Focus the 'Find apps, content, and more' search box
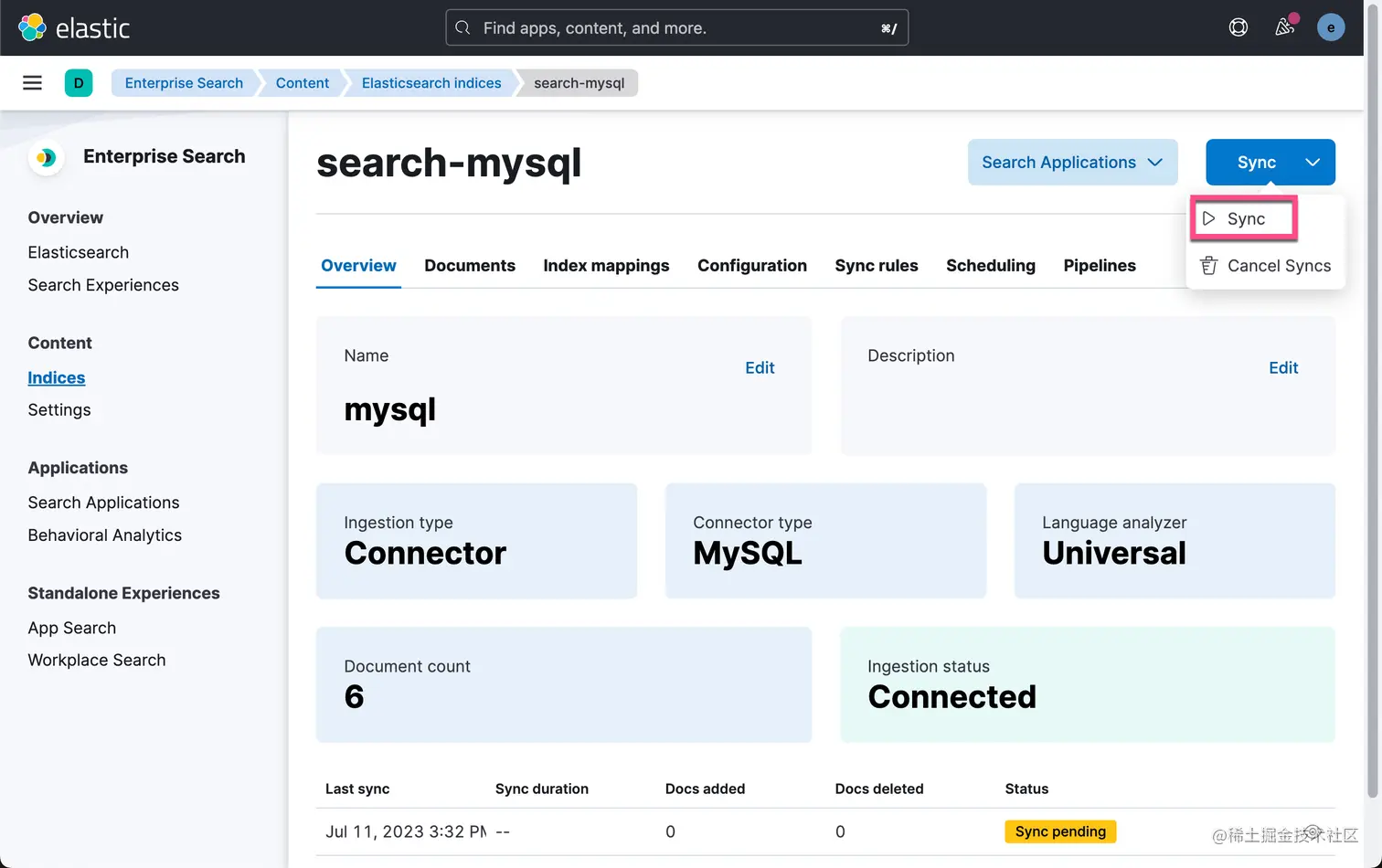 pos(676,27)
